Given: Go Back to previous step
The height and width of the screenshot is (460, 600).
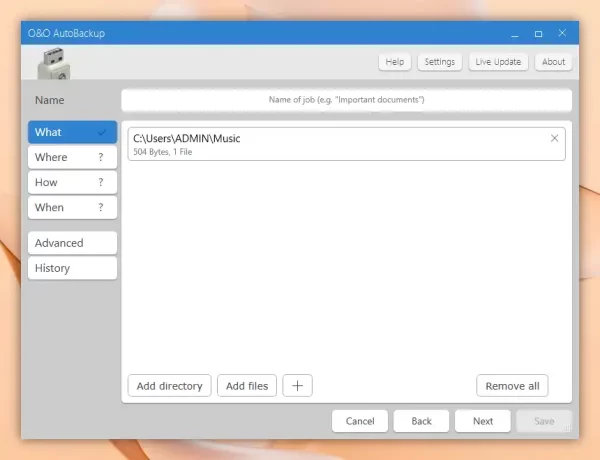Looking at the screenshot, I should click(x=421, y=421).
